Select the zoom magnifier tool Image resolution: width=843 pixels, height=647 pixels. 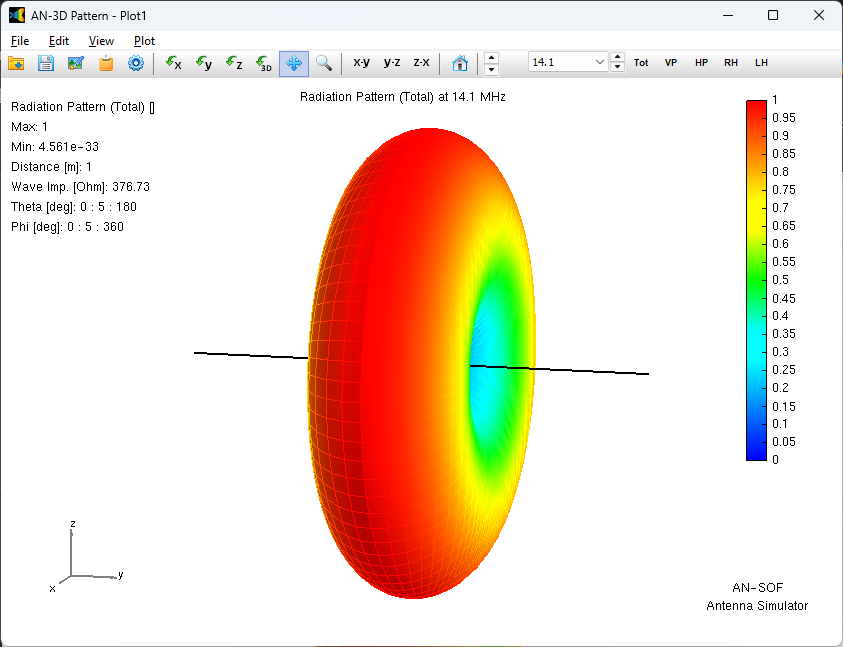[x=324, y=63]
